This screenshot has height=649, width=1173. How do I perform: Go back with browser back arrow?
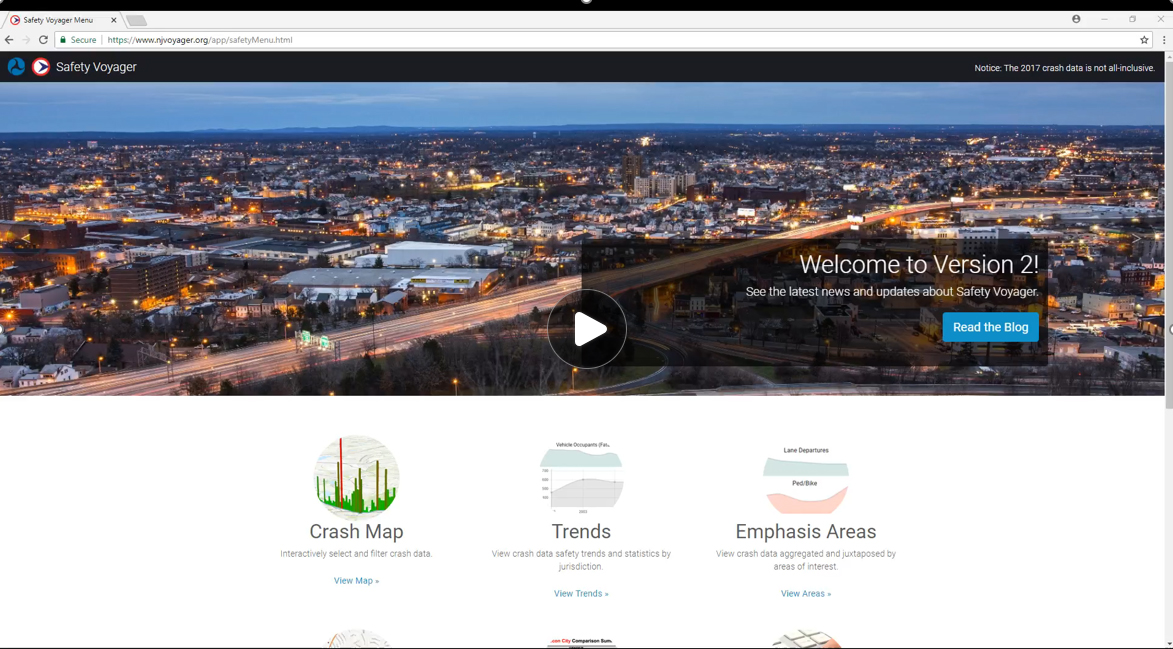[9, 40]
